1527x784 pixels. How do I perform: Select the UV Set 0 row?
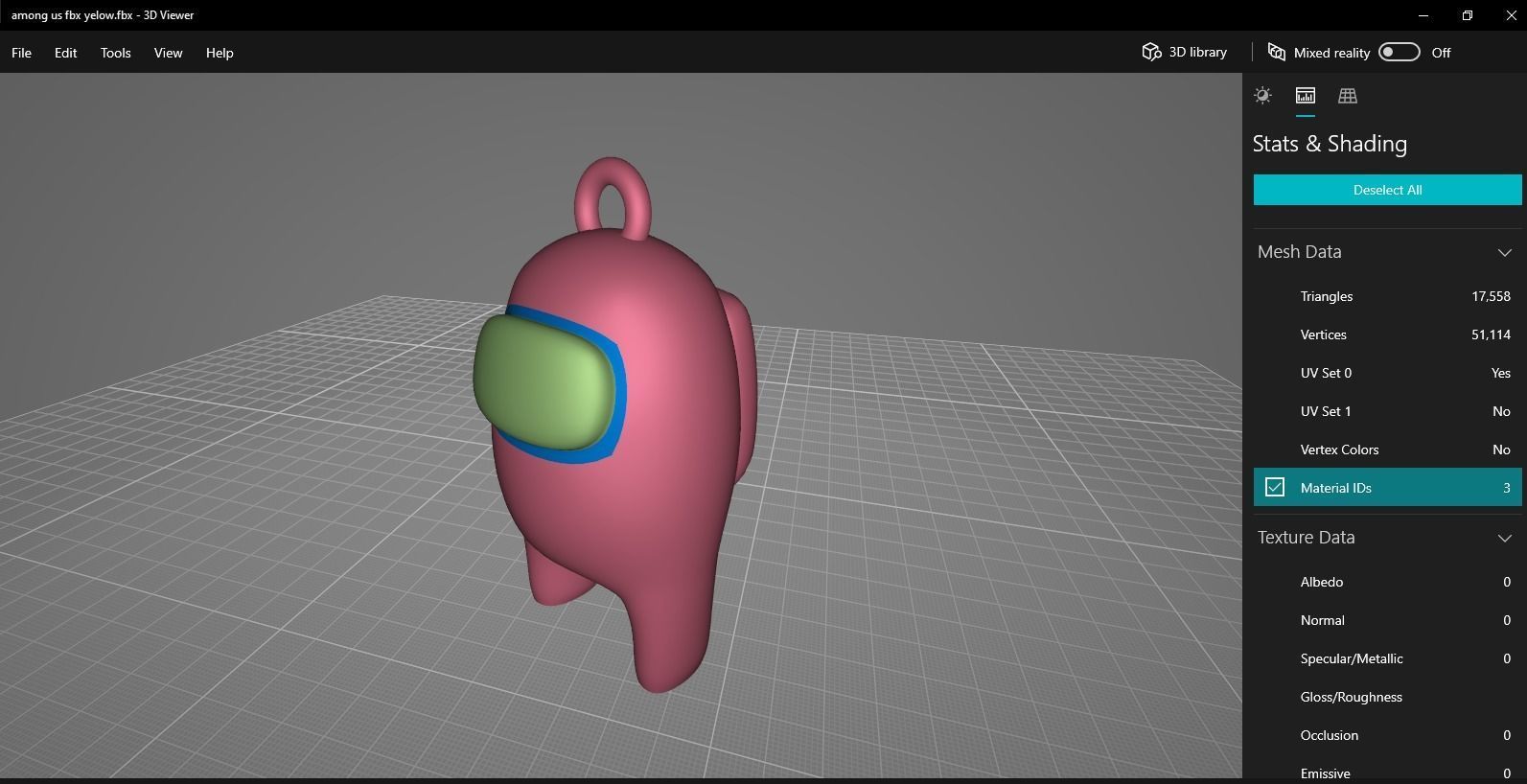click(1387, 373)
